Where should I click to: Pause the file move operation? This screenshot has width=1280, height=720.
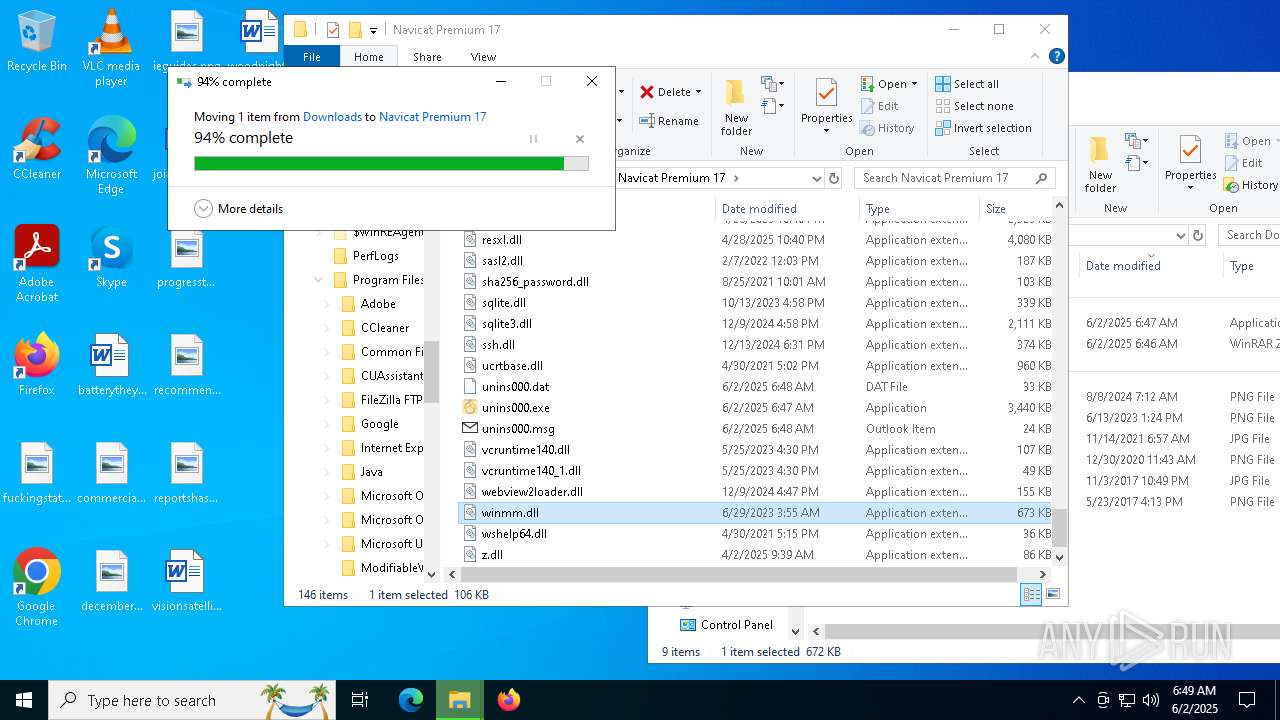[x=533, y=139]
